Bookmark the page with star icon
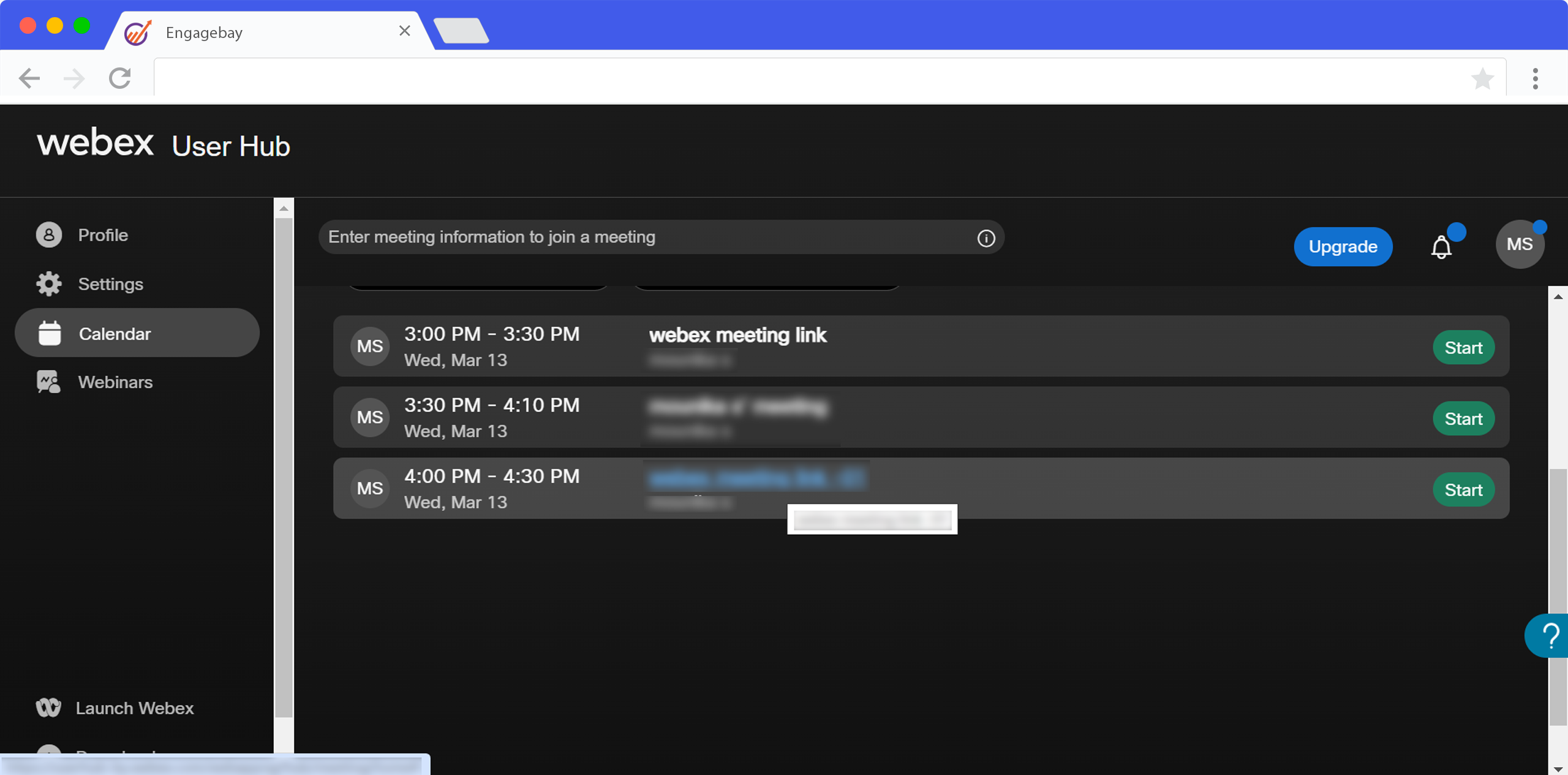 coord(1483,78)
